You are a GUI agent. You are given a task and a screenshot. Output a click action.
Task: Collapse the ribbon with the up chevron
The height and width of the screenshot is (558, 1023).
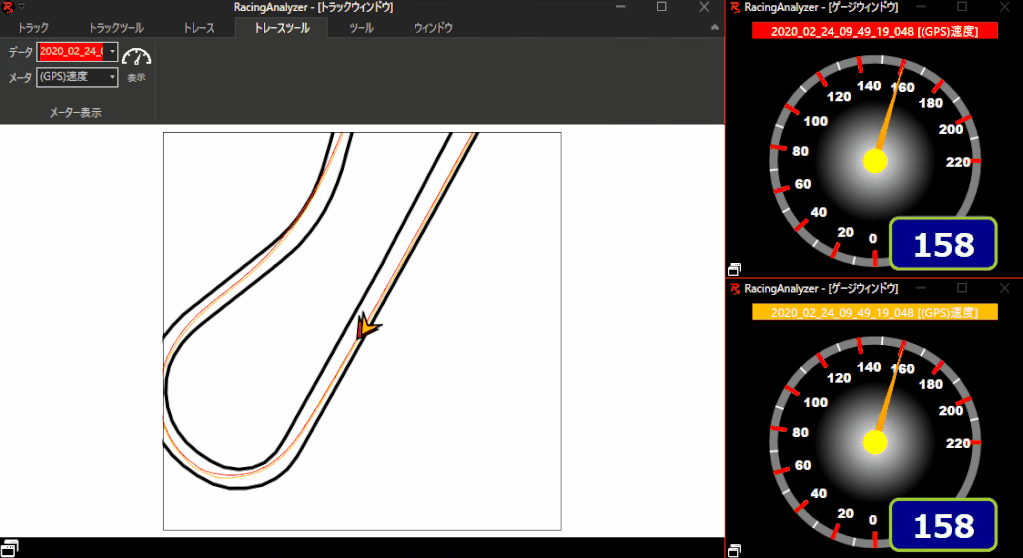pos(714,28)
